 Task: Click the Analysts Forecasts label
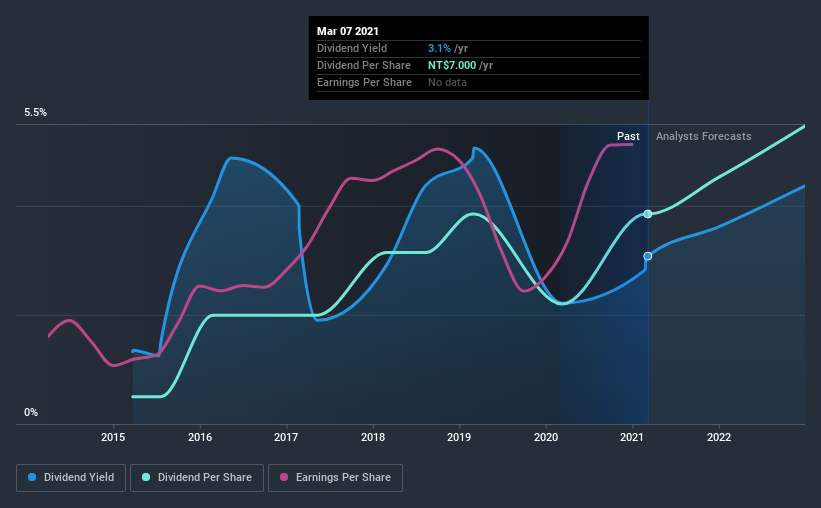click(x=704, y=136)
